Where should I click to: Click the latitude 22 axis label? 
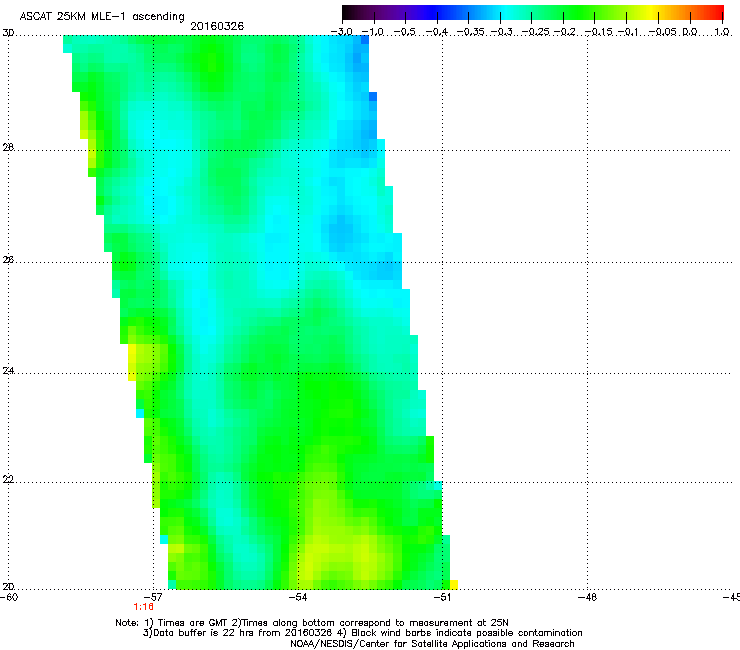(8, 480)
